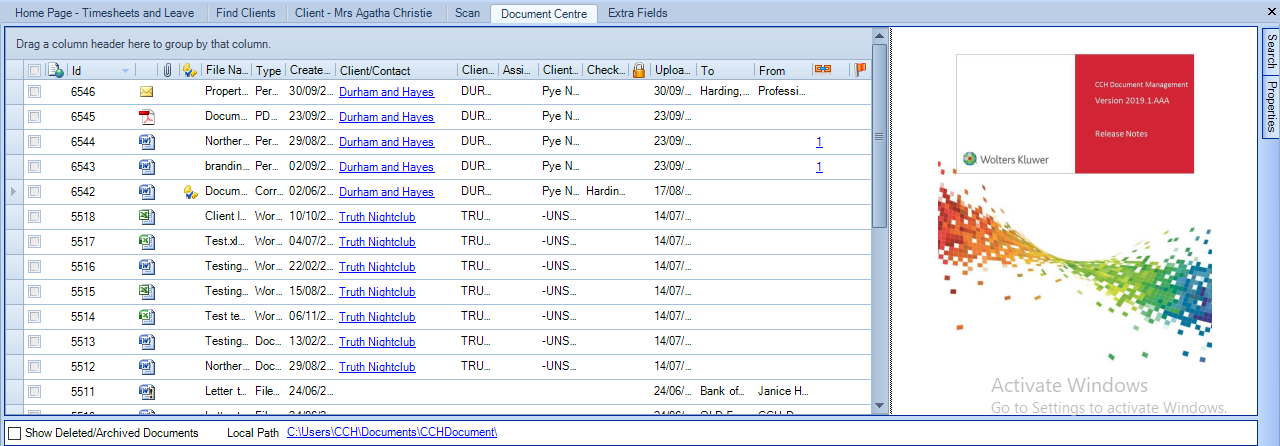1280x446 pixels.
Task: Open the local path C:\Users\CCH\Documents link
Action: (392, 432)
